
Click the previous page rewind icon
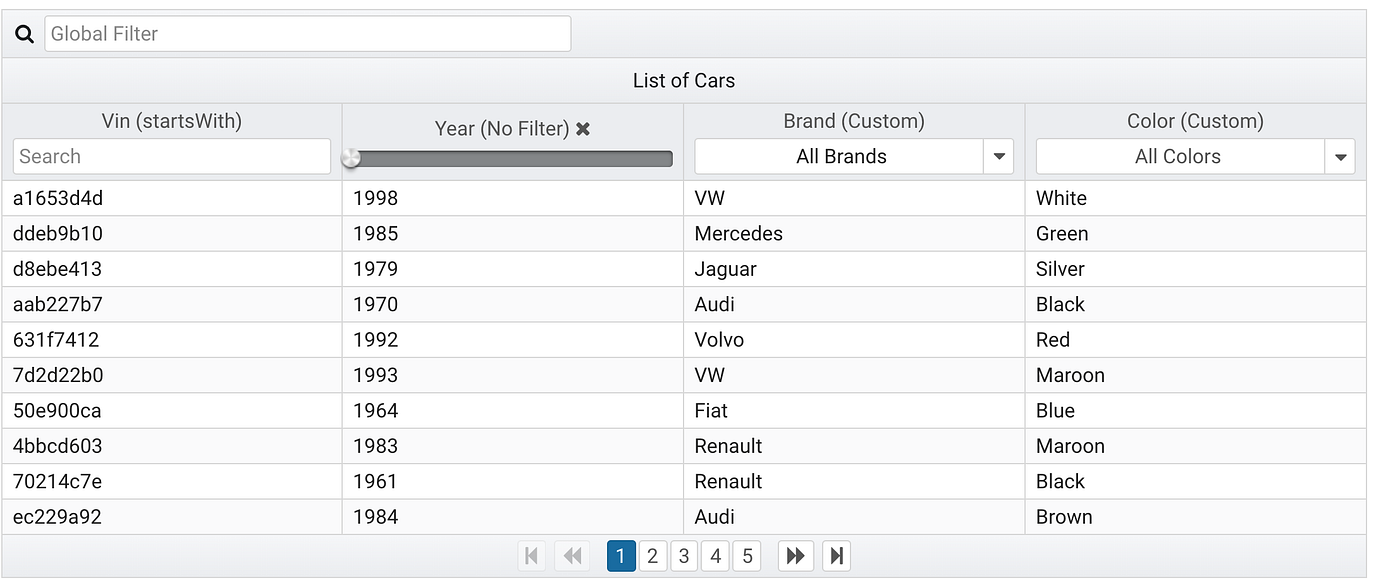(572, 556)
